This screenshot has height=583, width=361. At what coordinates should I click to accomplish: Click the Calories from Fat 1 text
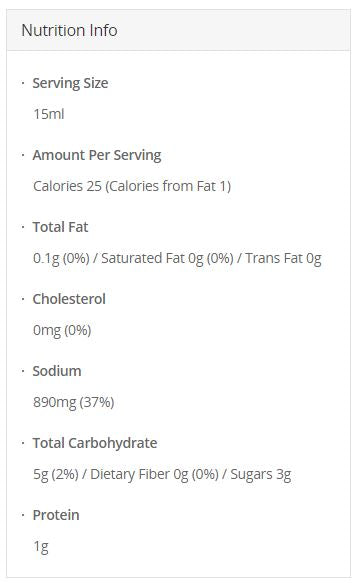[x=168, y=186]
